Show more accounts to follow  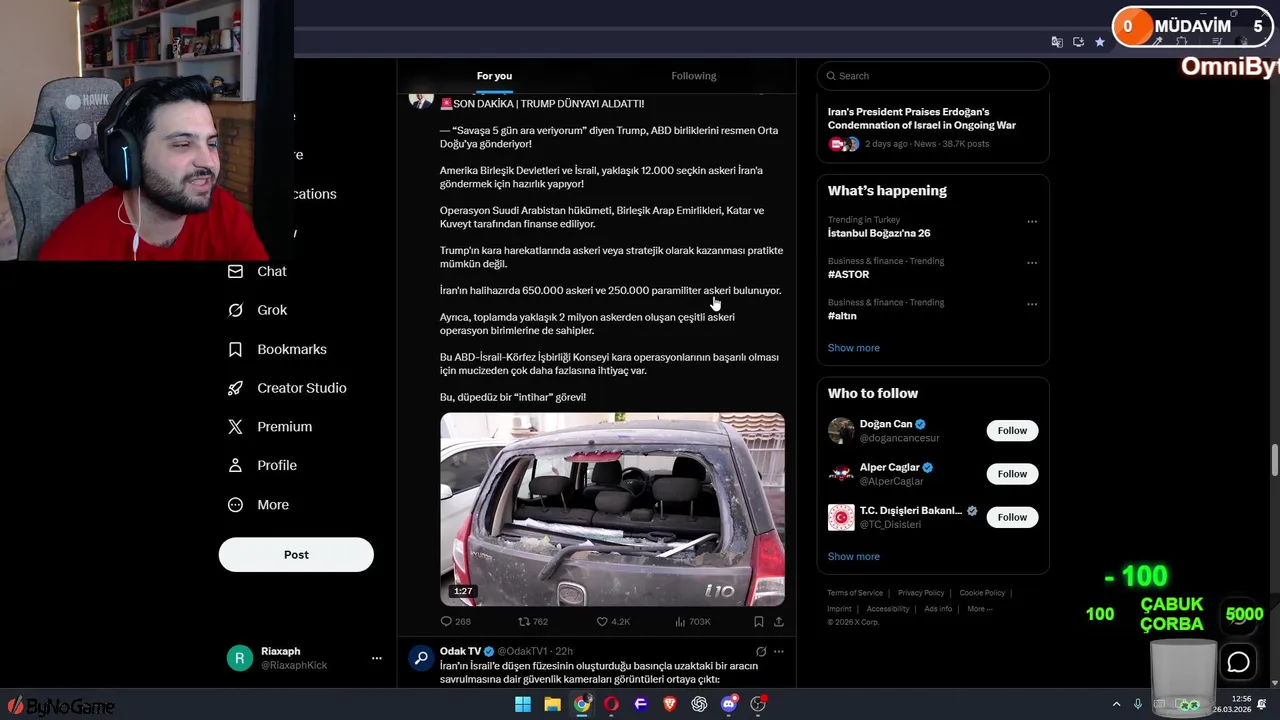point(853,557)
